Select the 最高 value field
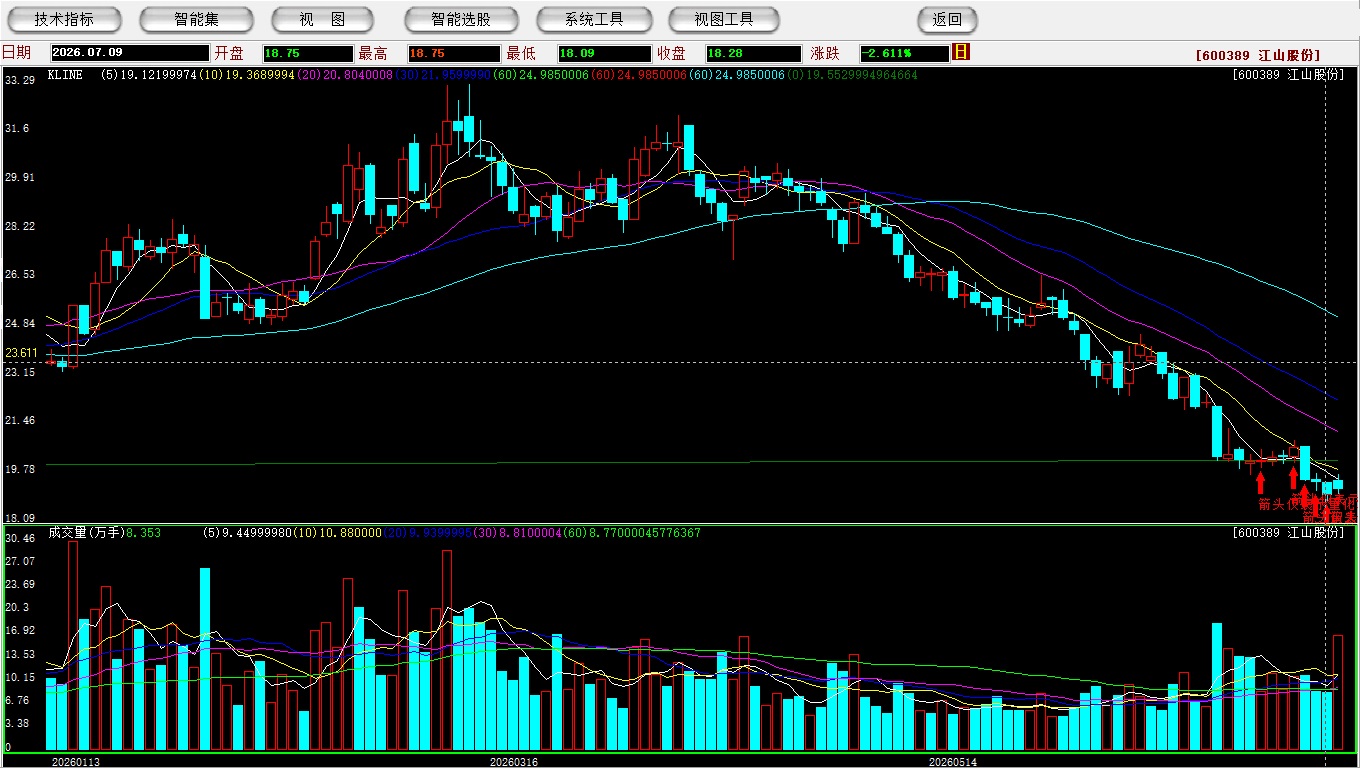This screenshot has height=768, width=1360. [453, 53]
